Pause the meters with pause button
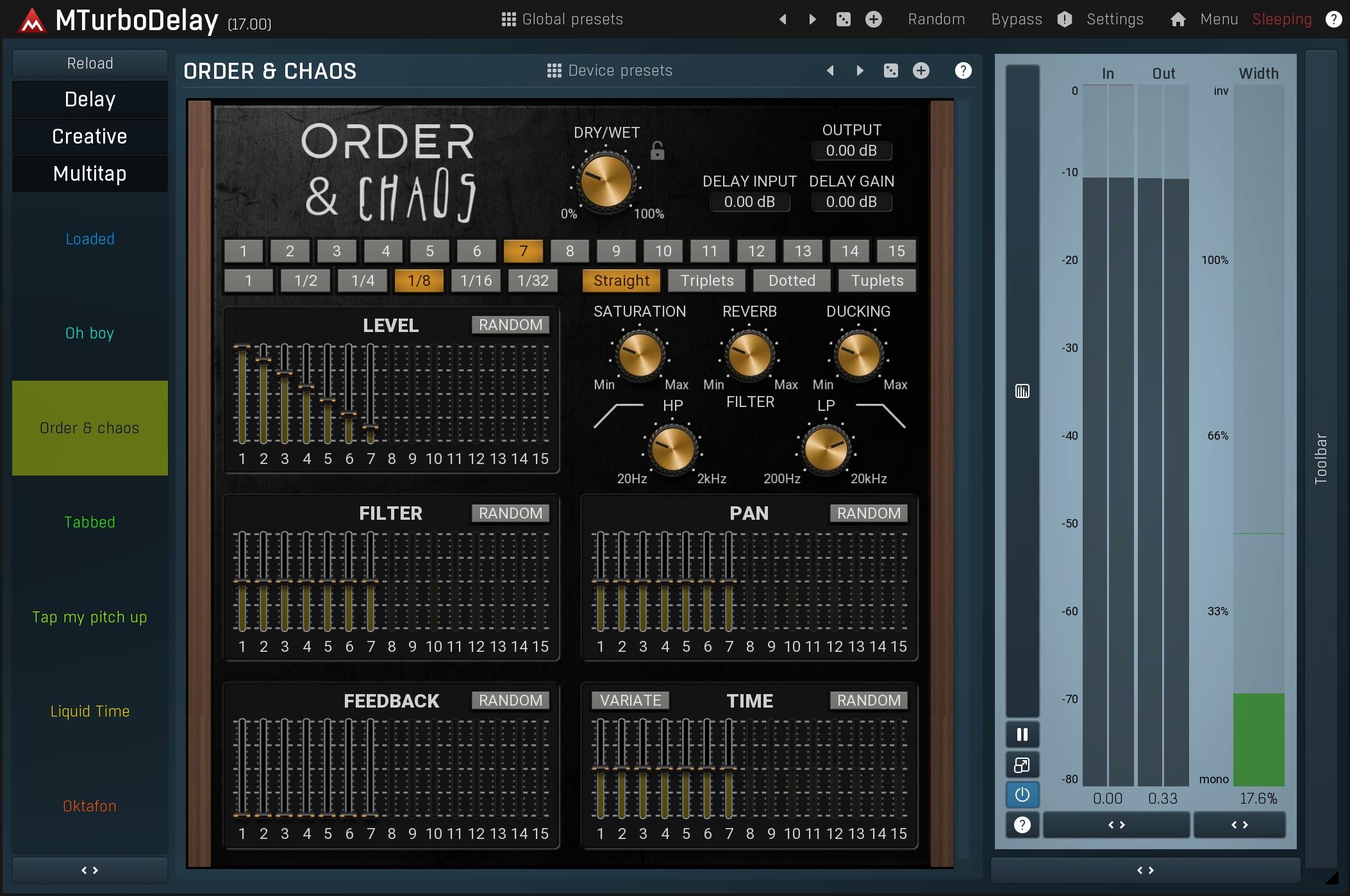This screenshot has width=1350, height=896. pos(1022,734)
